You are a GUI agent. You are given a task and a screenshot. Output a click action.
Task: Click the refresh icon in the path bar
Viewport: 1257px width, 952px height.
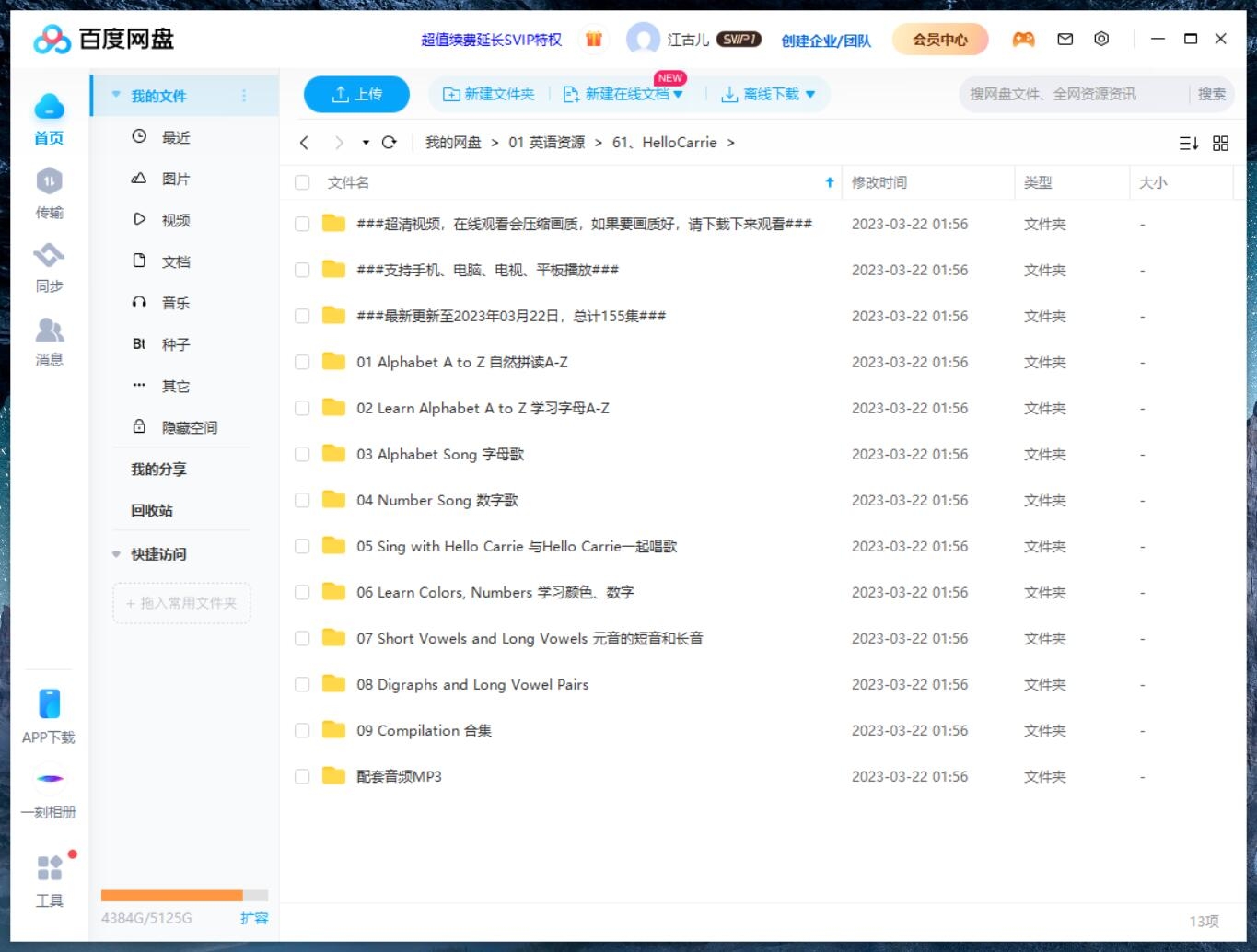coord(389,143)
